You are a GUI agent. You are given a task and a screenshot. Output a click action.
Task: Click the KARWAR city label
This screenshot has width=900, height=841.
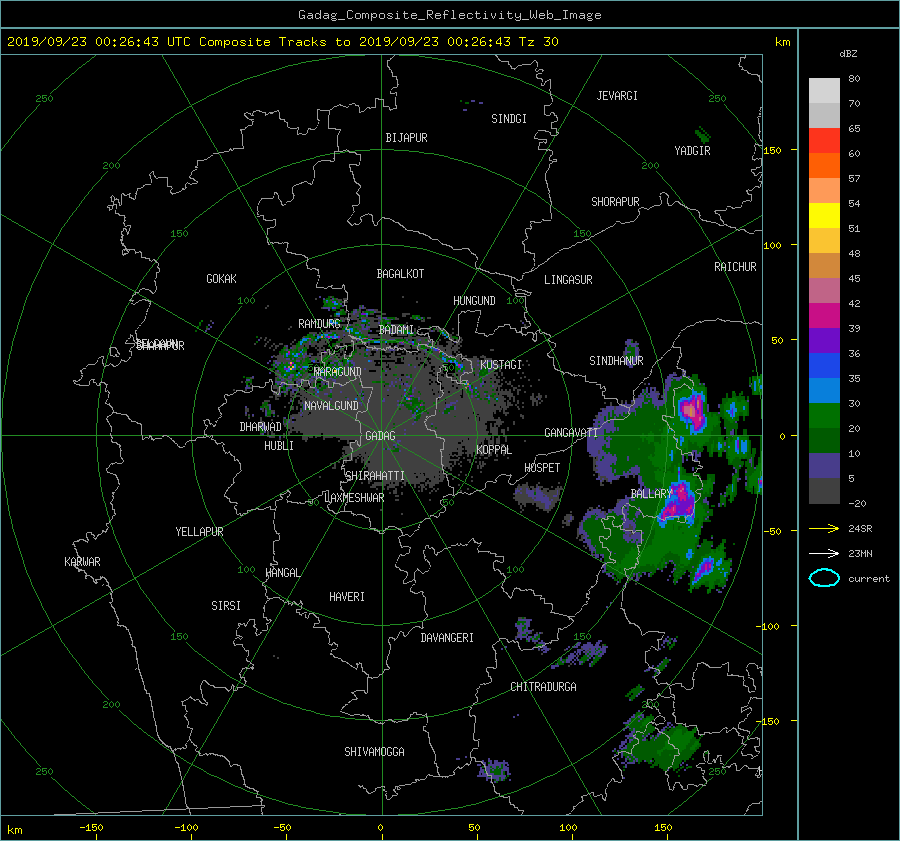[x=82, y=561]
